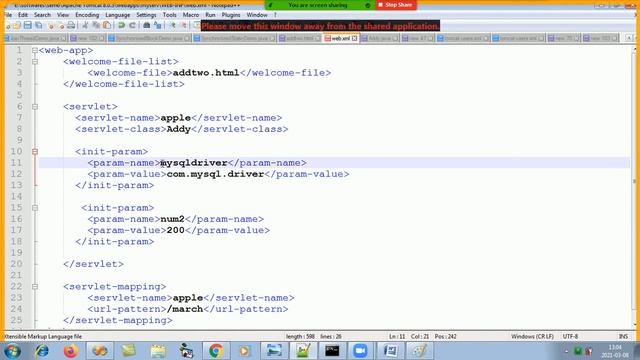
Task: Click the Copy toolbar icon
Action: (x=96, y=26)
